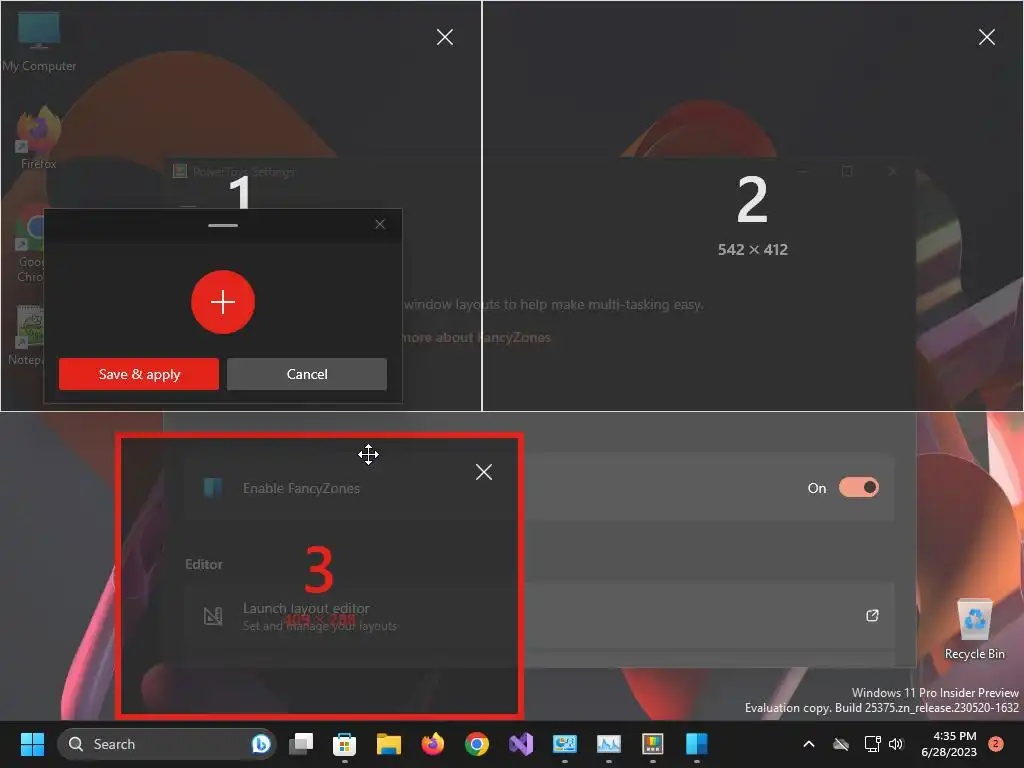Viewport: 1024px width, 768px height.
Task: Open the network tray icon
Action: point(872,744)
